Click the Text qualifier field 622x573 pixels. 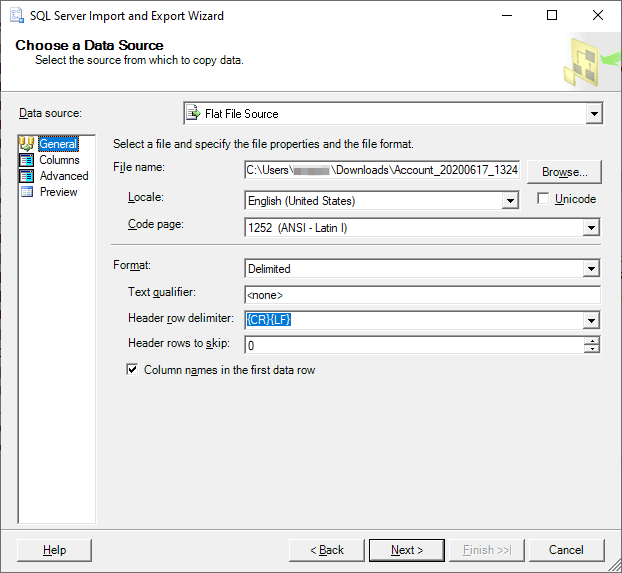[422, 295]
